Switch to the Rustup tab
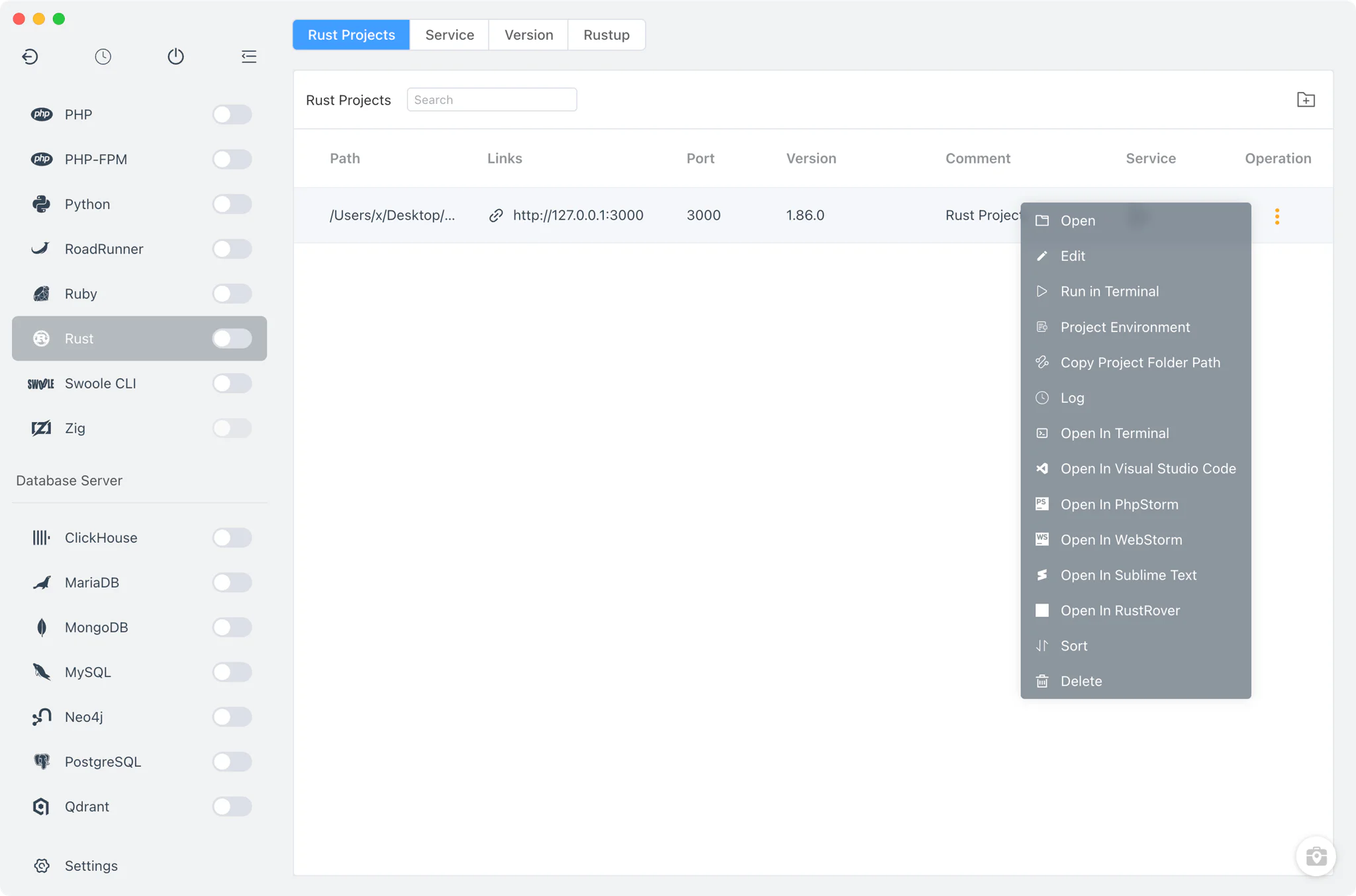 [606, 35]
